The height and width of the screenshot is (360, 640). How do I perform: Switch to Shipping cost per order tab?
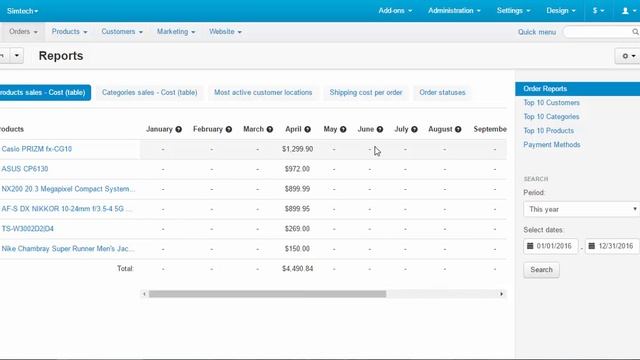coord(366,93)
